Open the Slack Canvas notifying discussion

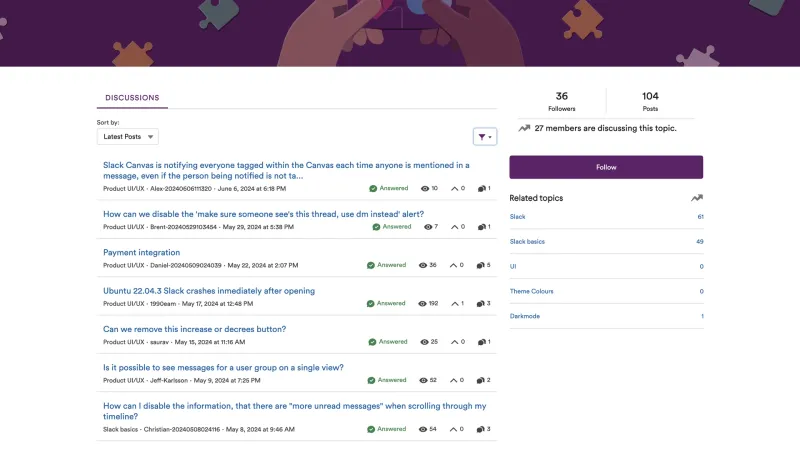[x=286, y=170]
